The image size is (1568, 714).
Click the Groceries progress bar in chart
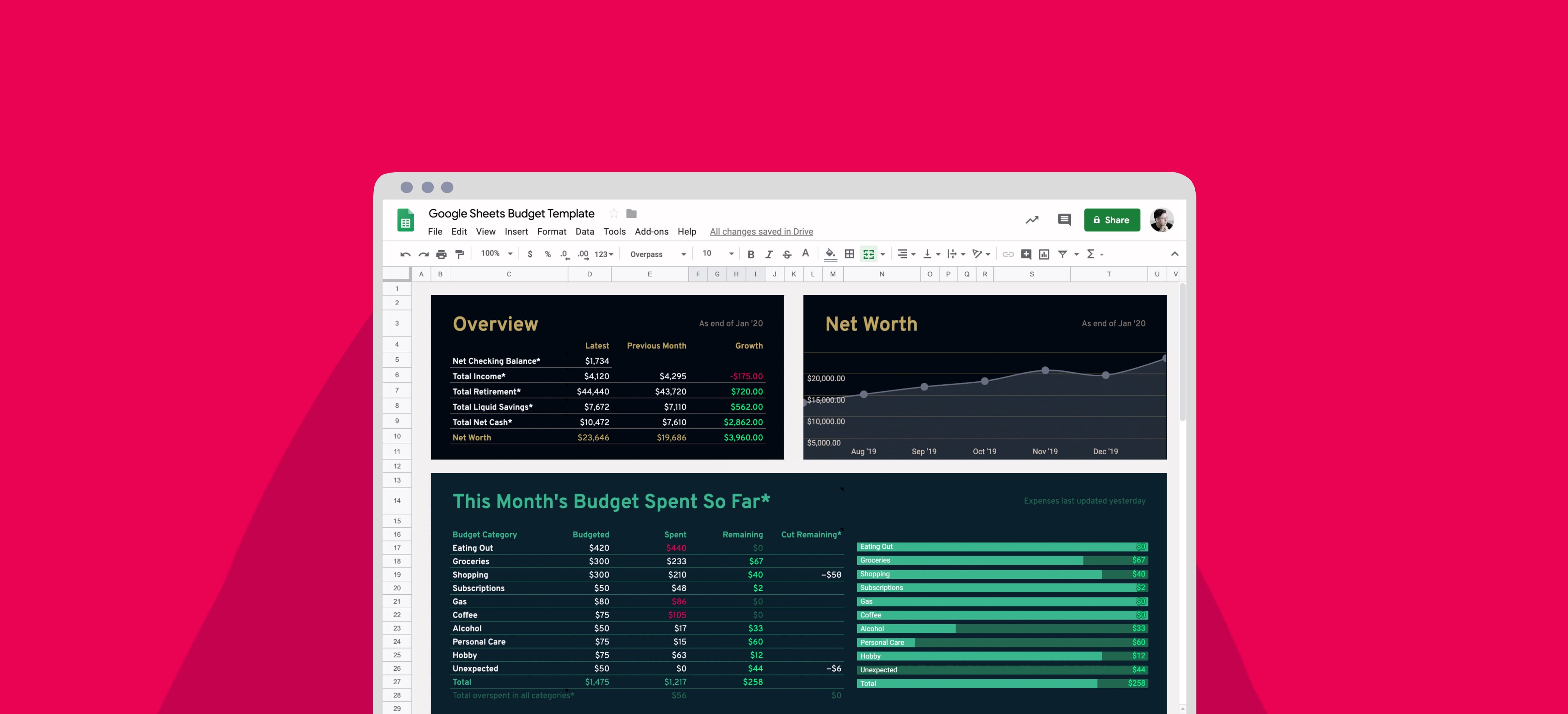click(x=1002, y=561)
